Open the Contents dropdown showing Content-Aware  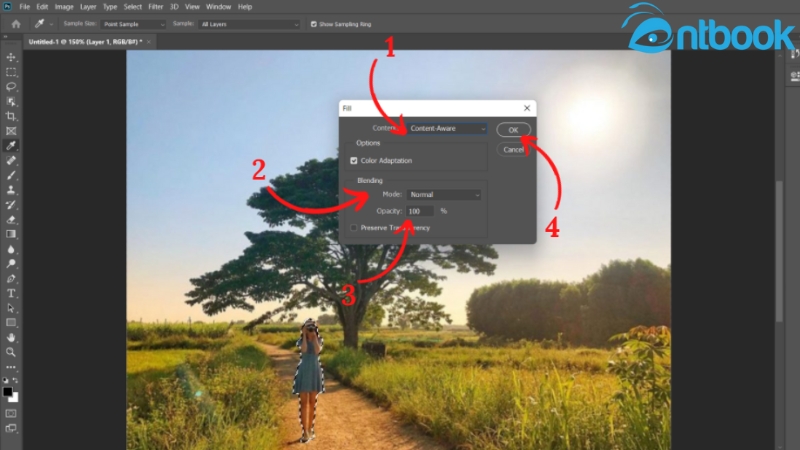click(x=446, y=128)
